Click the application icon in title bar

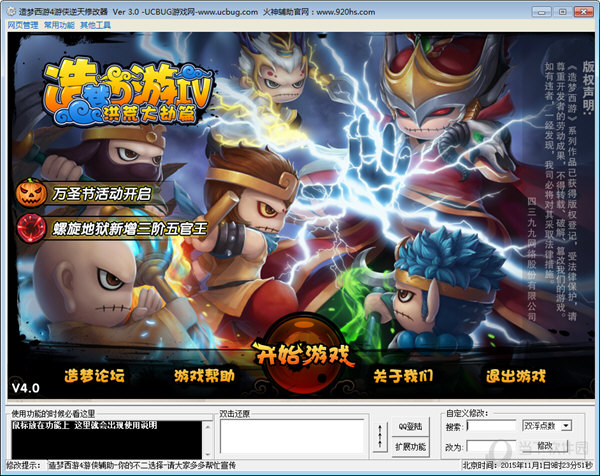(11, 11)
